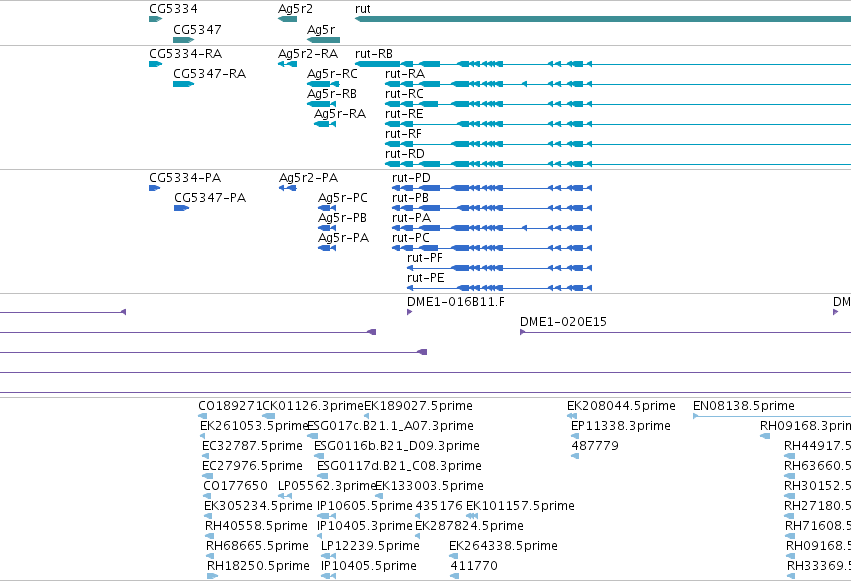Select the CG5334-PA protein label
This screenshot has height=581, width=851.
(x=185, y=178)
